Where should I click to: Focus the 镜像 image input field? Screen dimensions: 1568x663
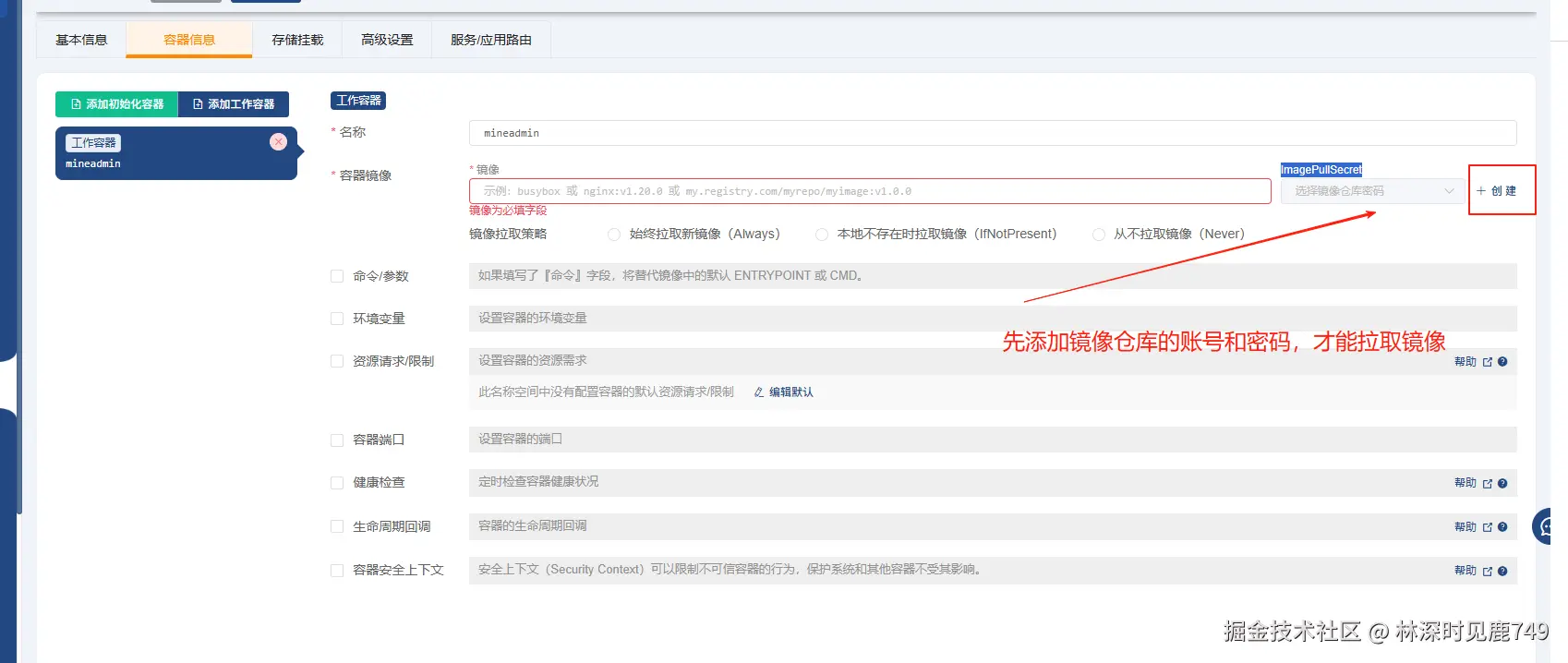pos(870,191)
